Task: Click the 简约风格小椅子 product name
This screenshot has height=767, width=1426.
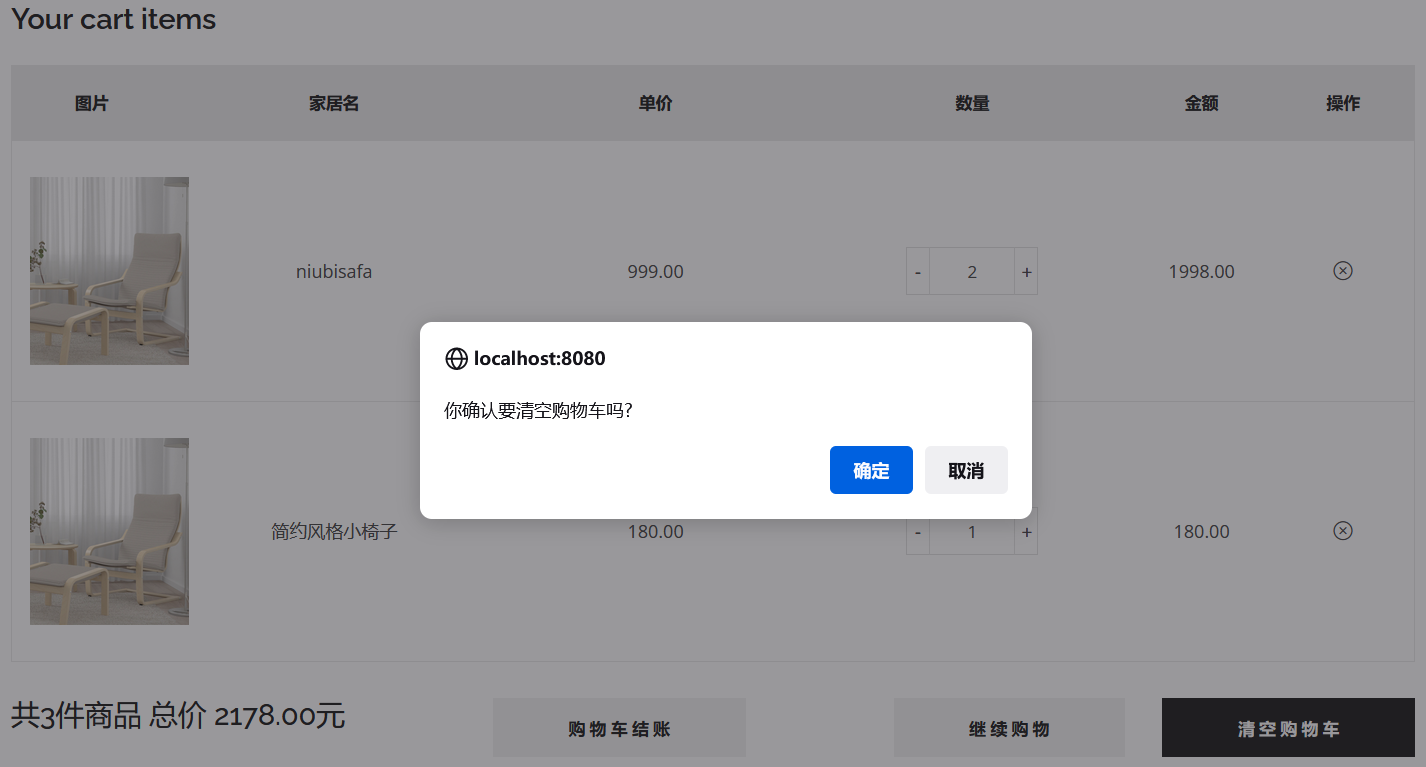Action: click(334, 531)
